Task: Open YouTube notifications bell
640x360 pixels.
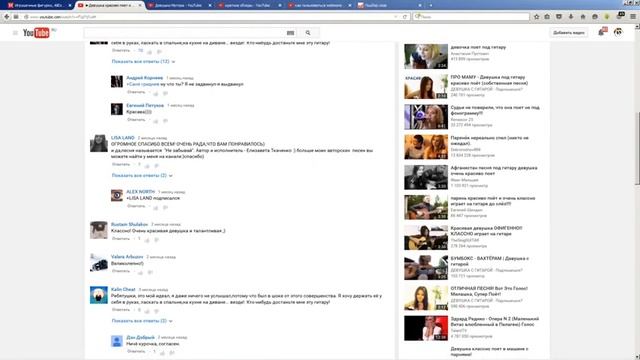Action: point(602,32)
